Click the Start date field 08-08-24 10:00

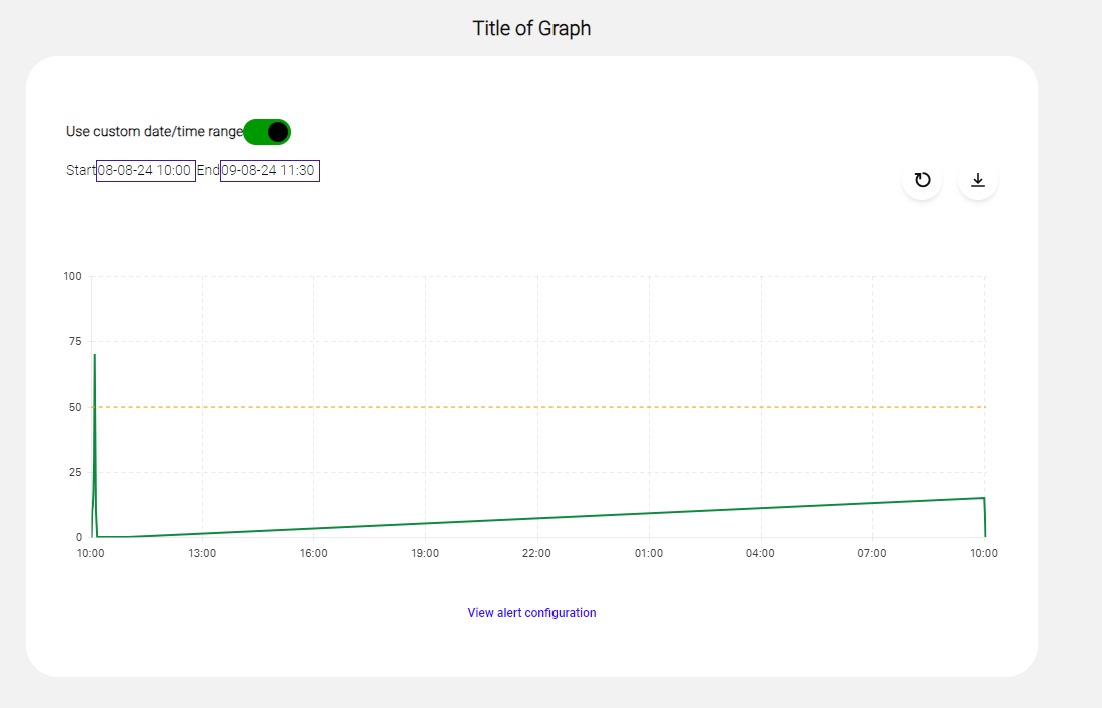pyautogui.click(x=145, y=171)
